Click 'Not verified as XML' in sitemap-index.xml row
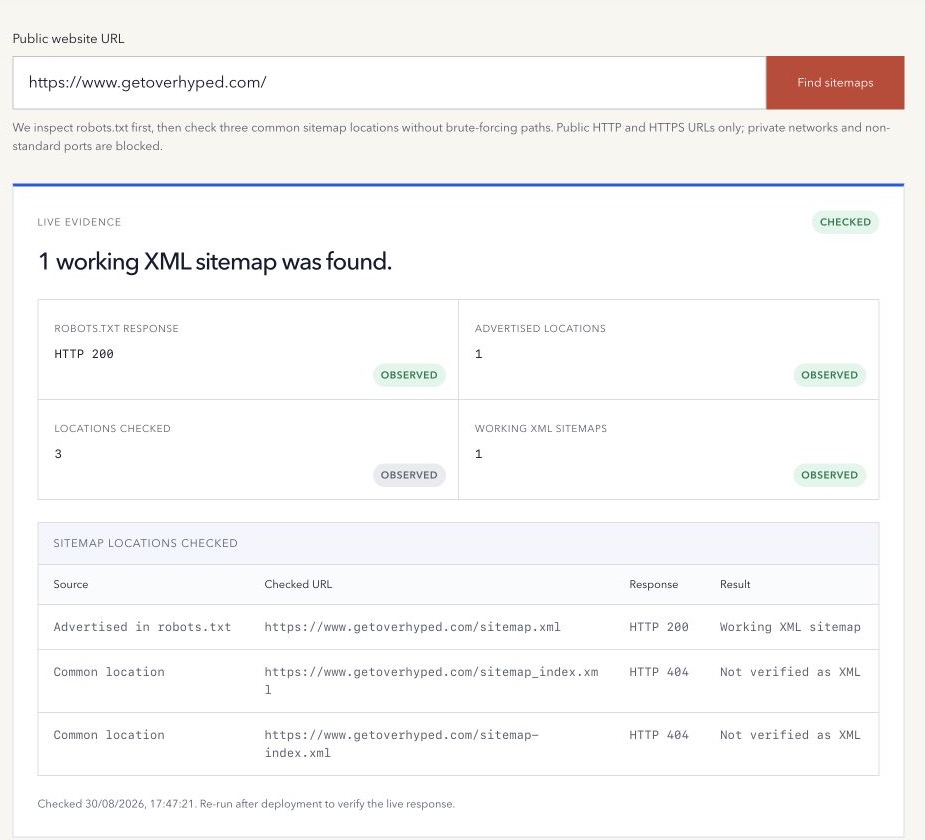 click(790, 735)
